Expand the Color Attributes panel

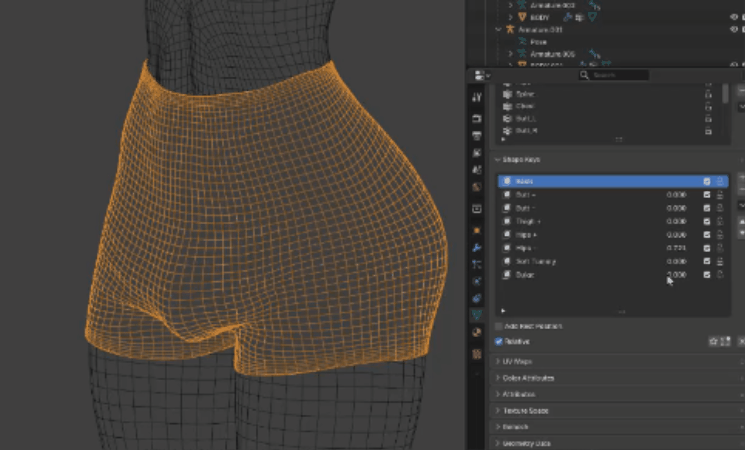[497, 378]
